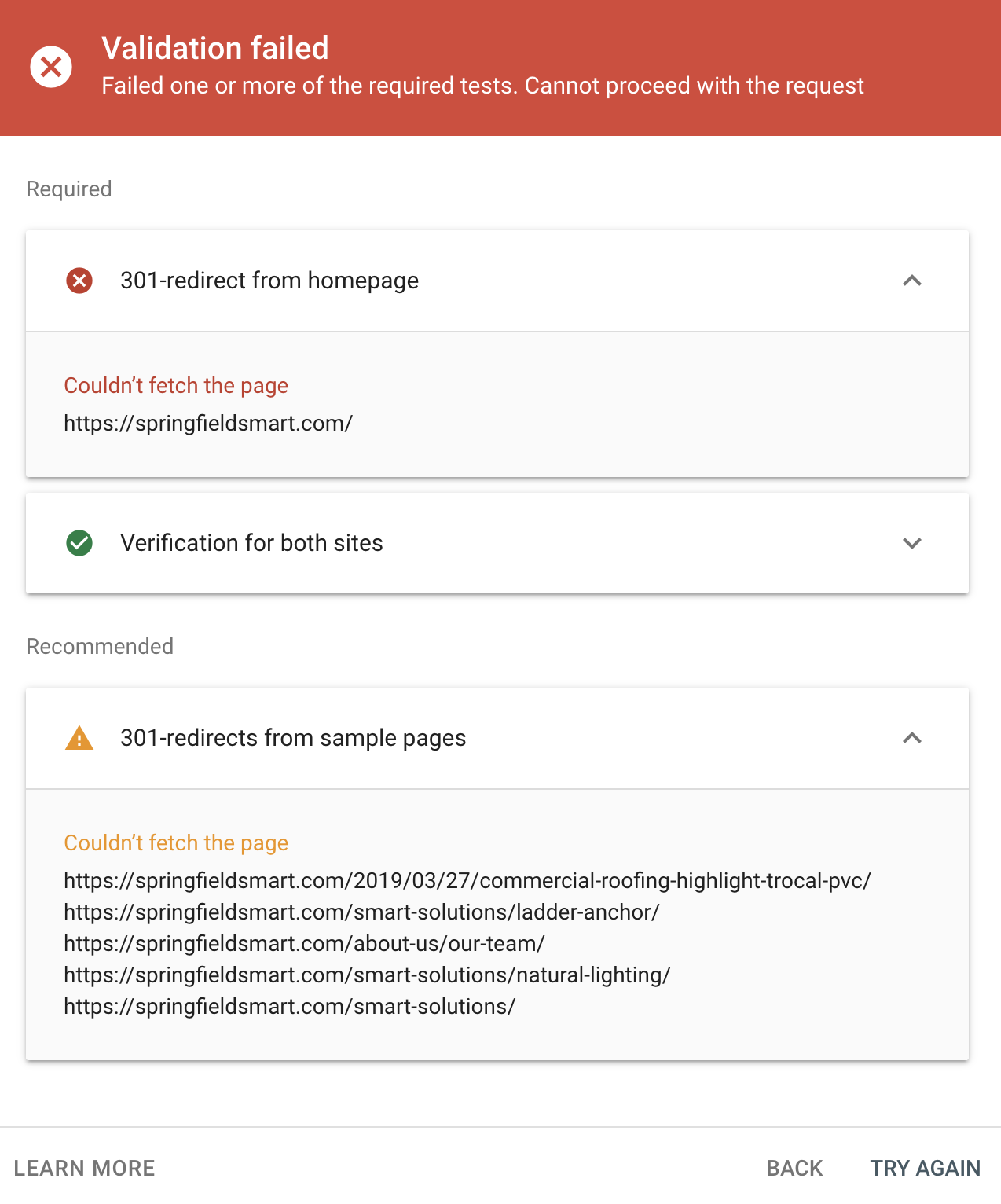Click the 301-redirects from sample pages title
This screenshot has width=1001, height=1204.
293,738
